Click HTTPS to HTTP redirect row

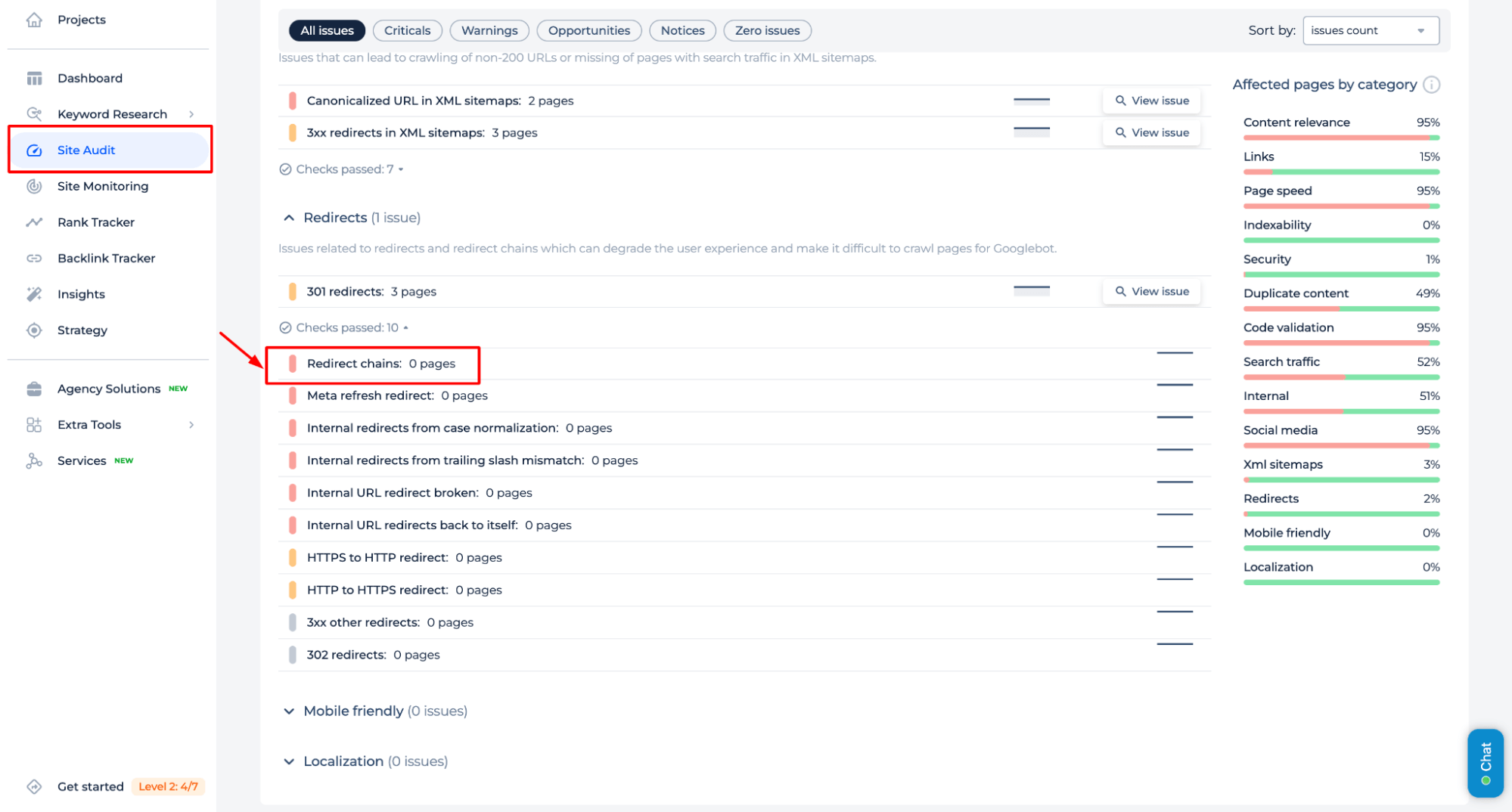pos(744,558)
